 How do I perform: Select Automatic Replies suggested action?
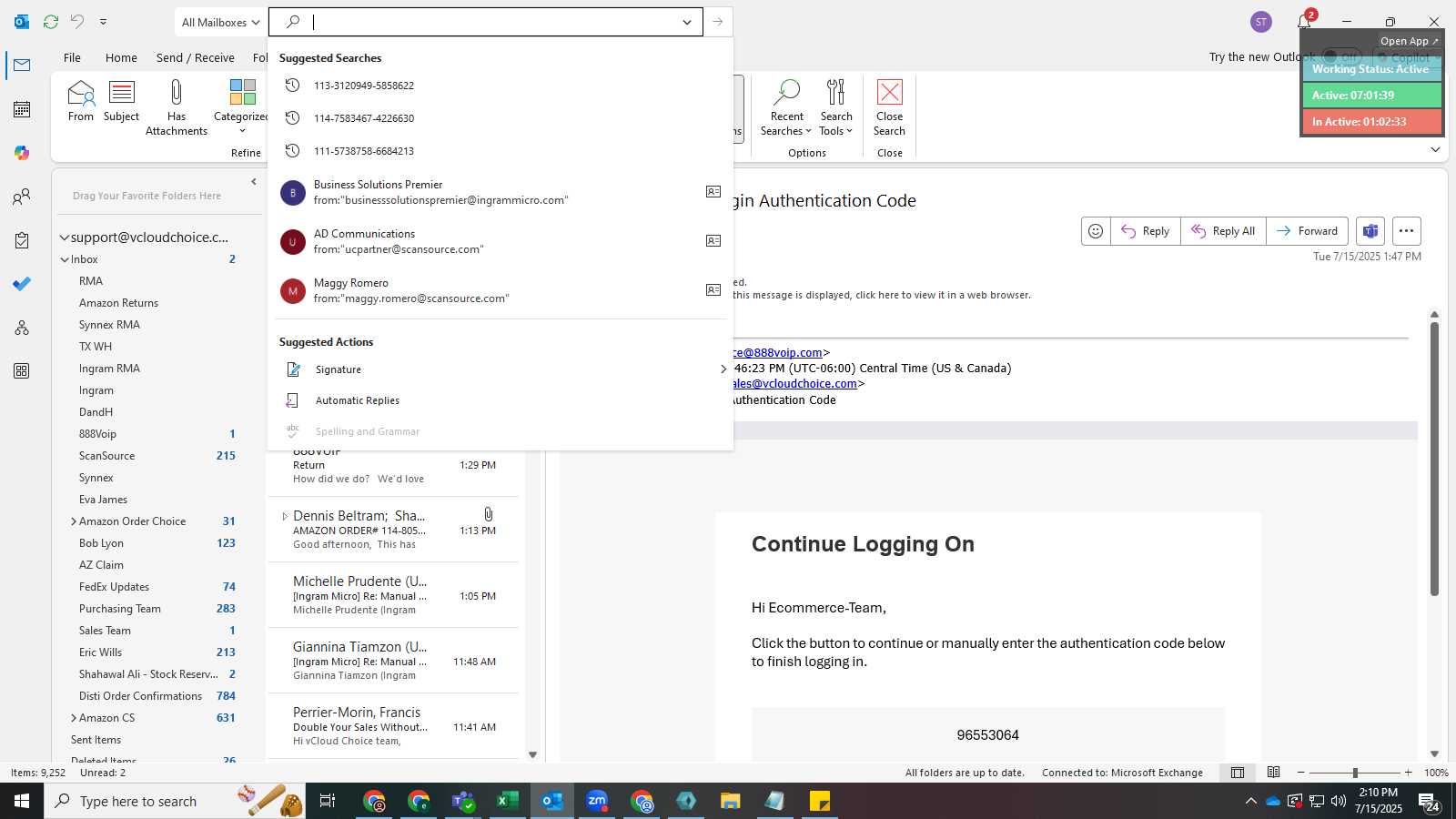click(x=500, y=400)
